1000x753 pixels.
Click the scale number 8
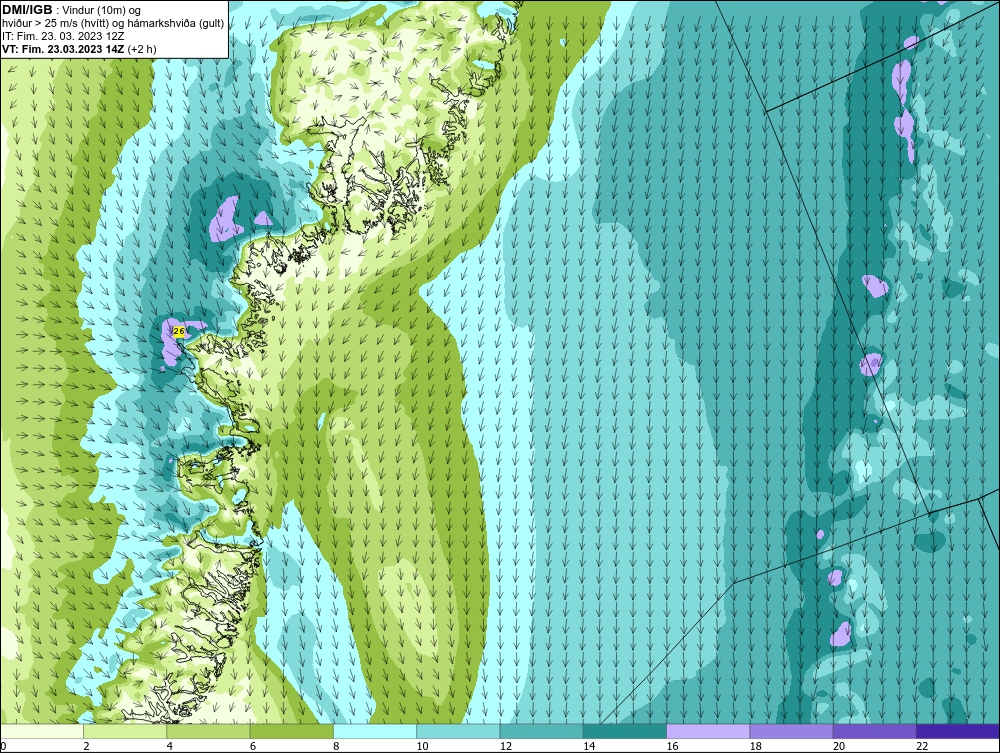336,747
